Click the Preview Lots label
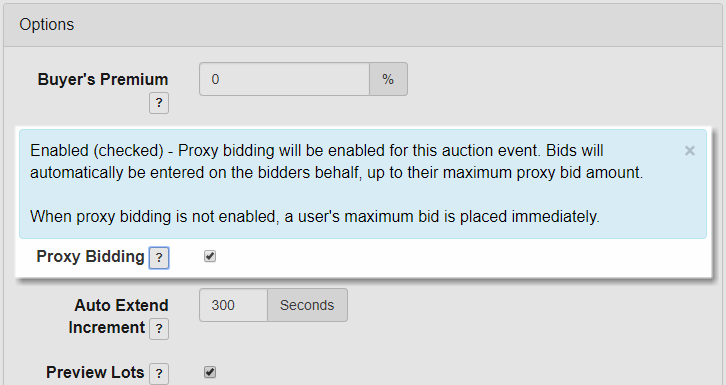The height and width of the screenshot is (385, 726). (95, 372)
